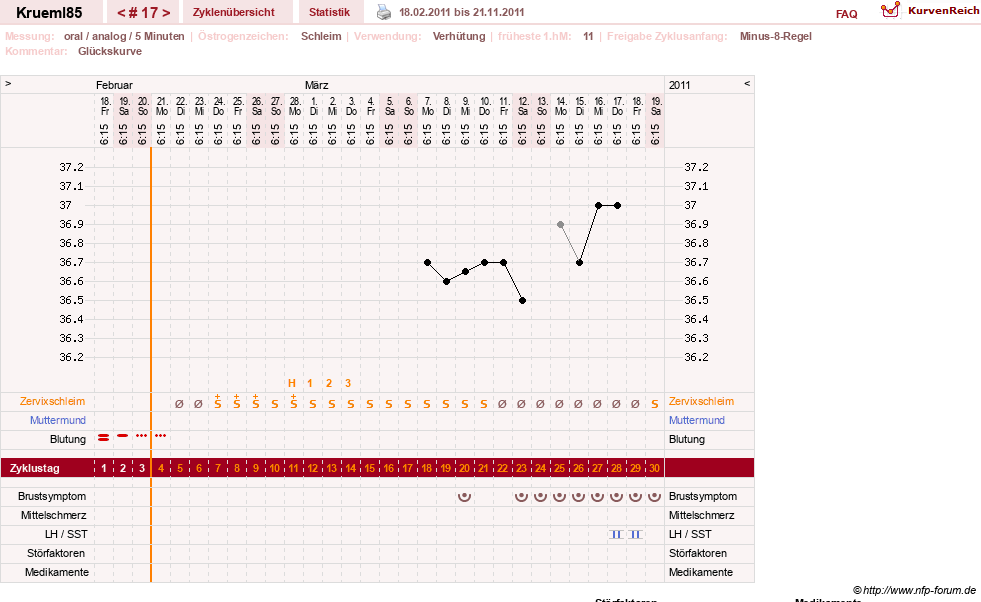Click the 'Glückskurve' comment text
981x602 pixels.
[x=110, y=51]
